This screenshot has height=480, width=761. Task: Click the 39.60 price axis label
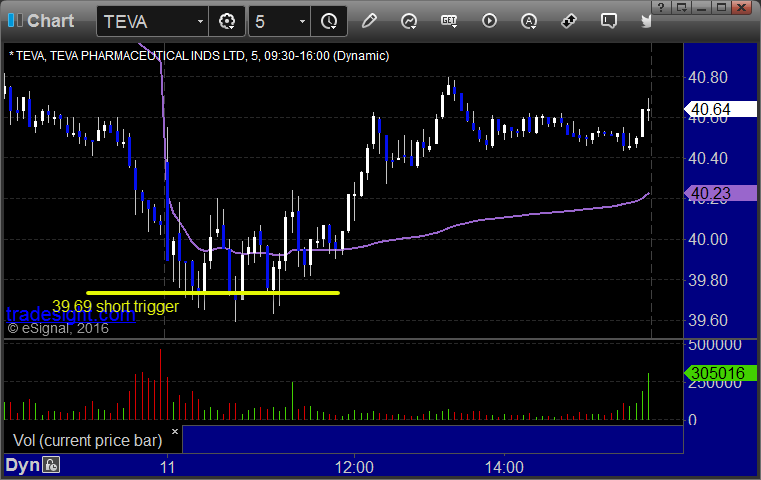708,320
